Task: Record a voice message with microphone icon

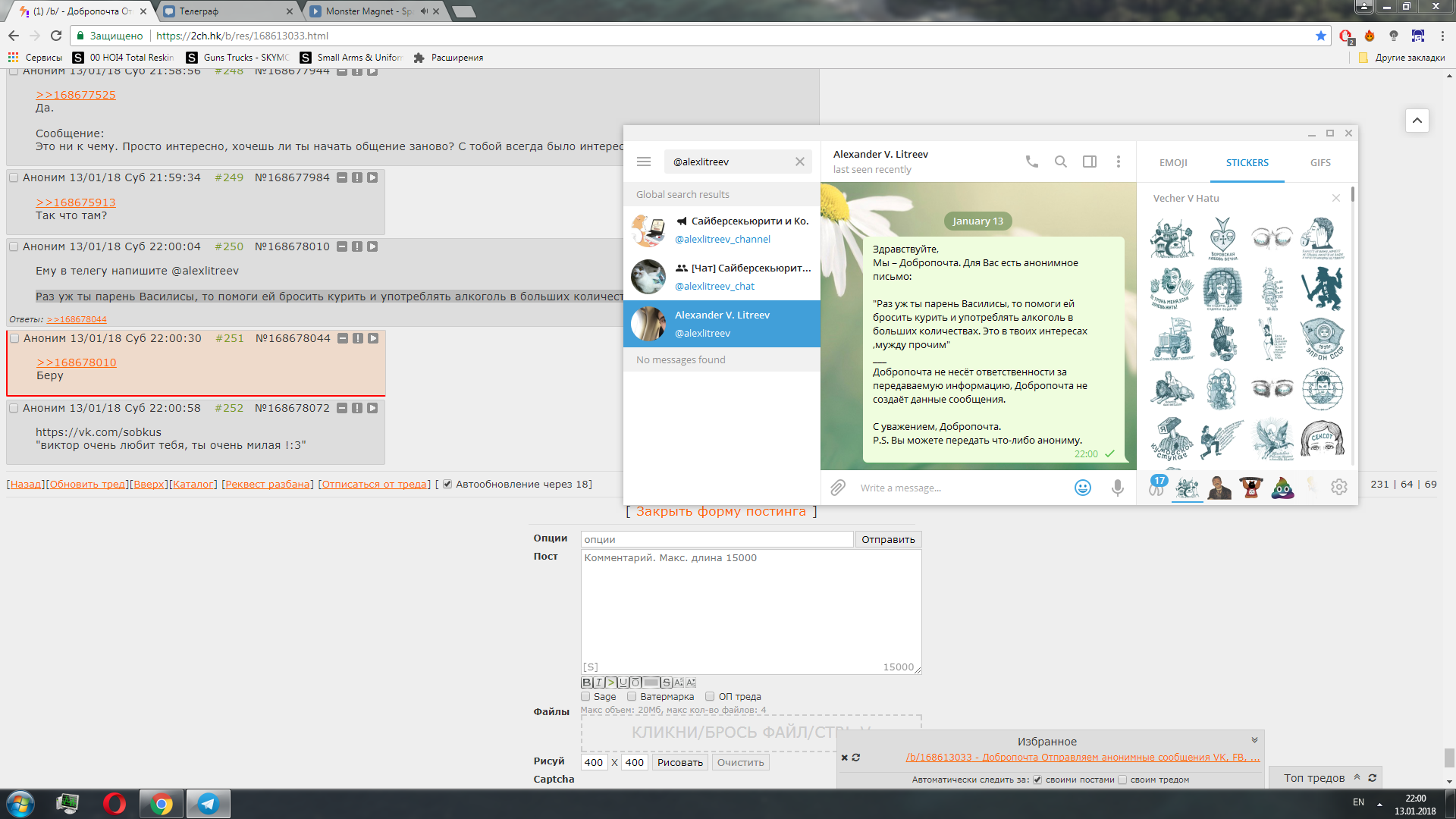Action: coord(1117,488)
